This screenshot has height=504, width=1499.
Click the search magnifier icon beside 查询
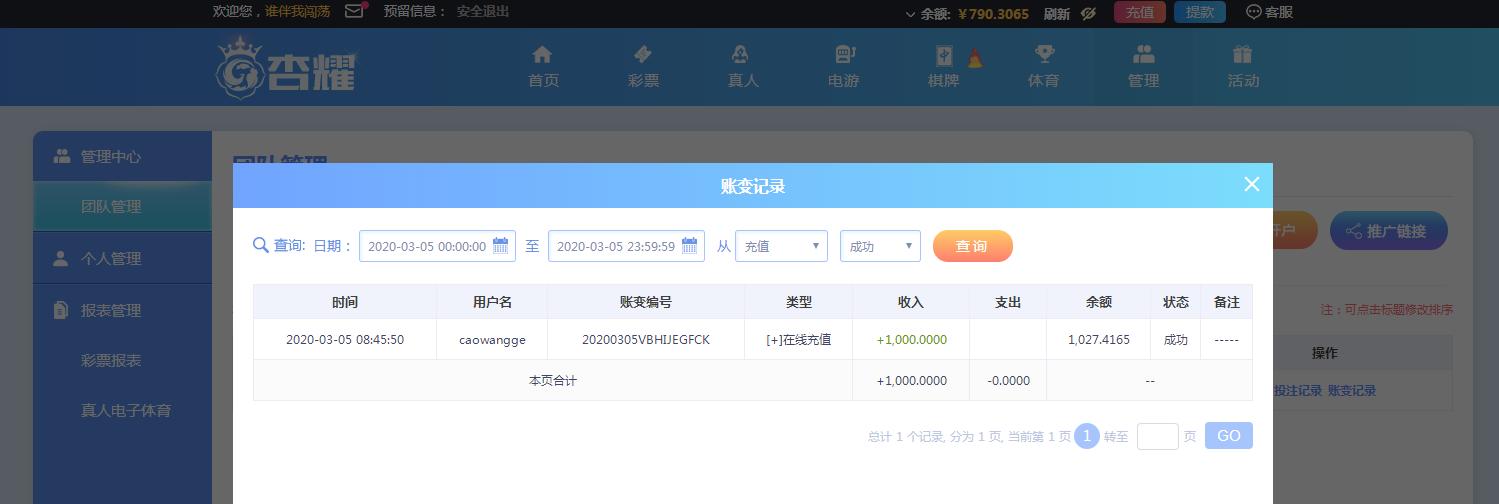point(261,246)
